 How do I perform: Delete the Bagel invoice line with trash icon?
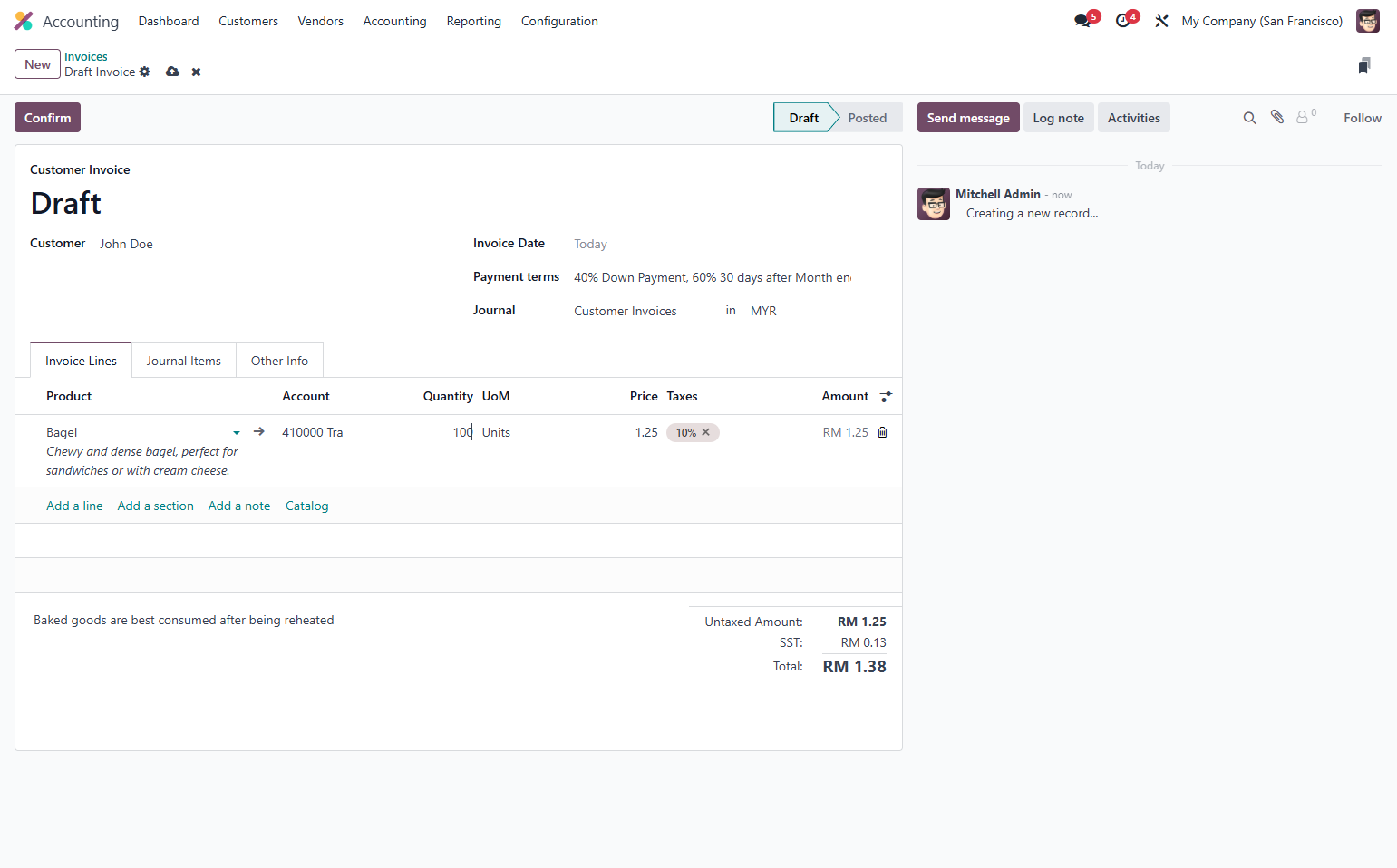point(882,432)
